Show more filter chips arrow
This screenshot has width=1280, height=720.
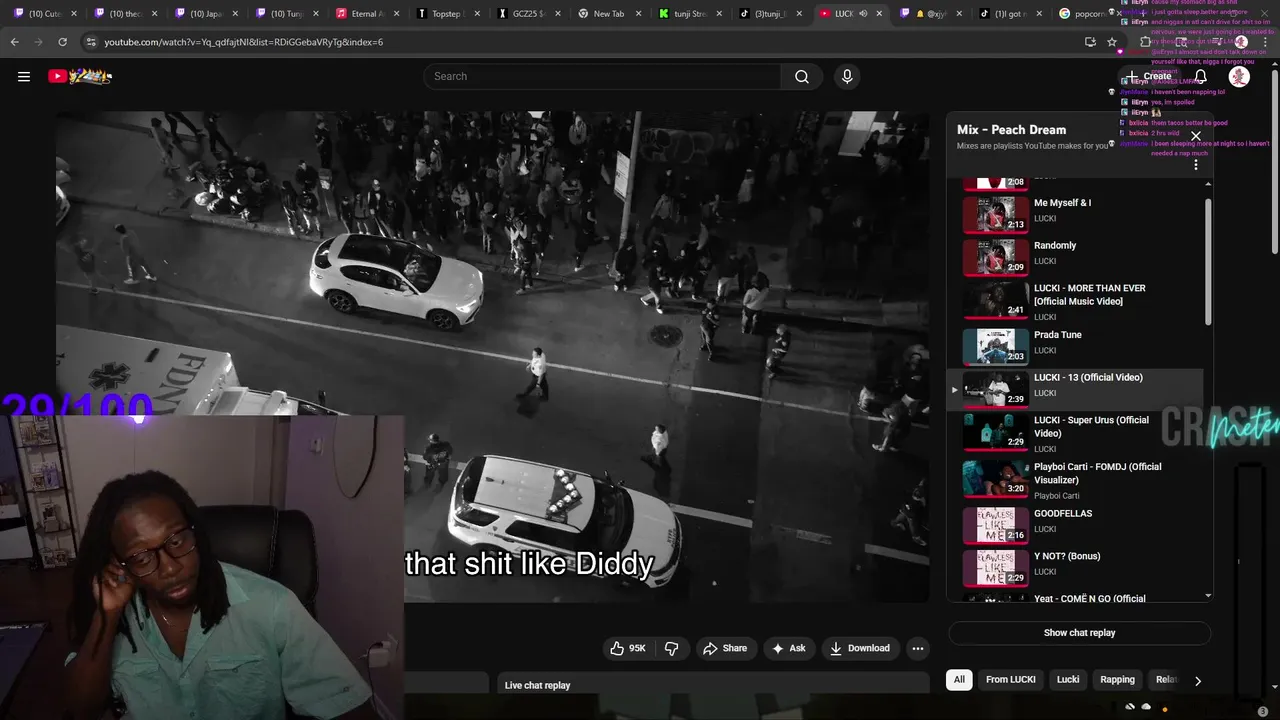[x=1197, y=680]
